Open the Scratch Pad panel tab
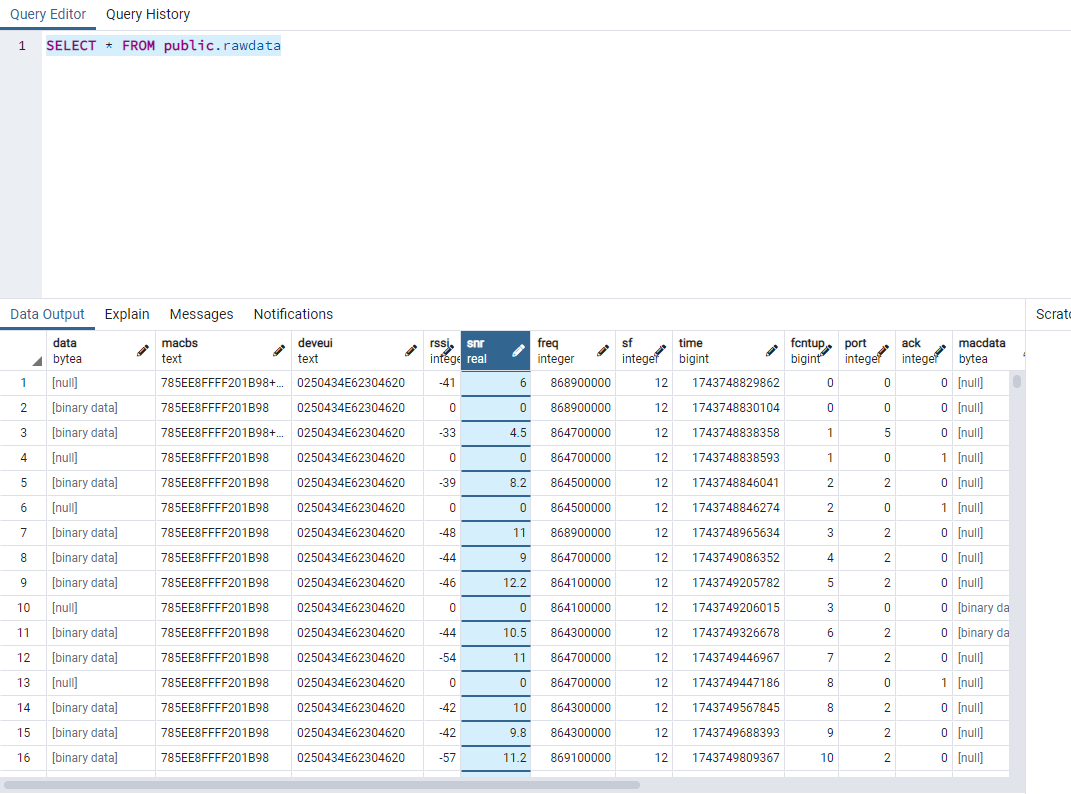 point(1052,314)
